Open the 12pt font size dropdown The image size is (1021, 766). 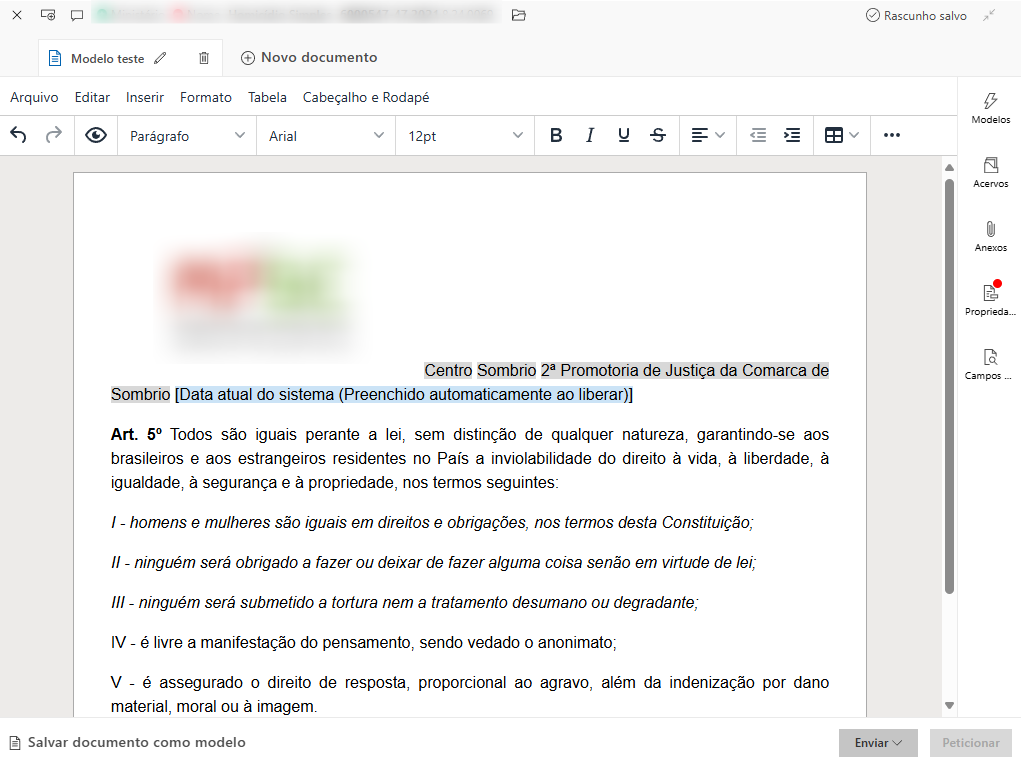[465, 135]
